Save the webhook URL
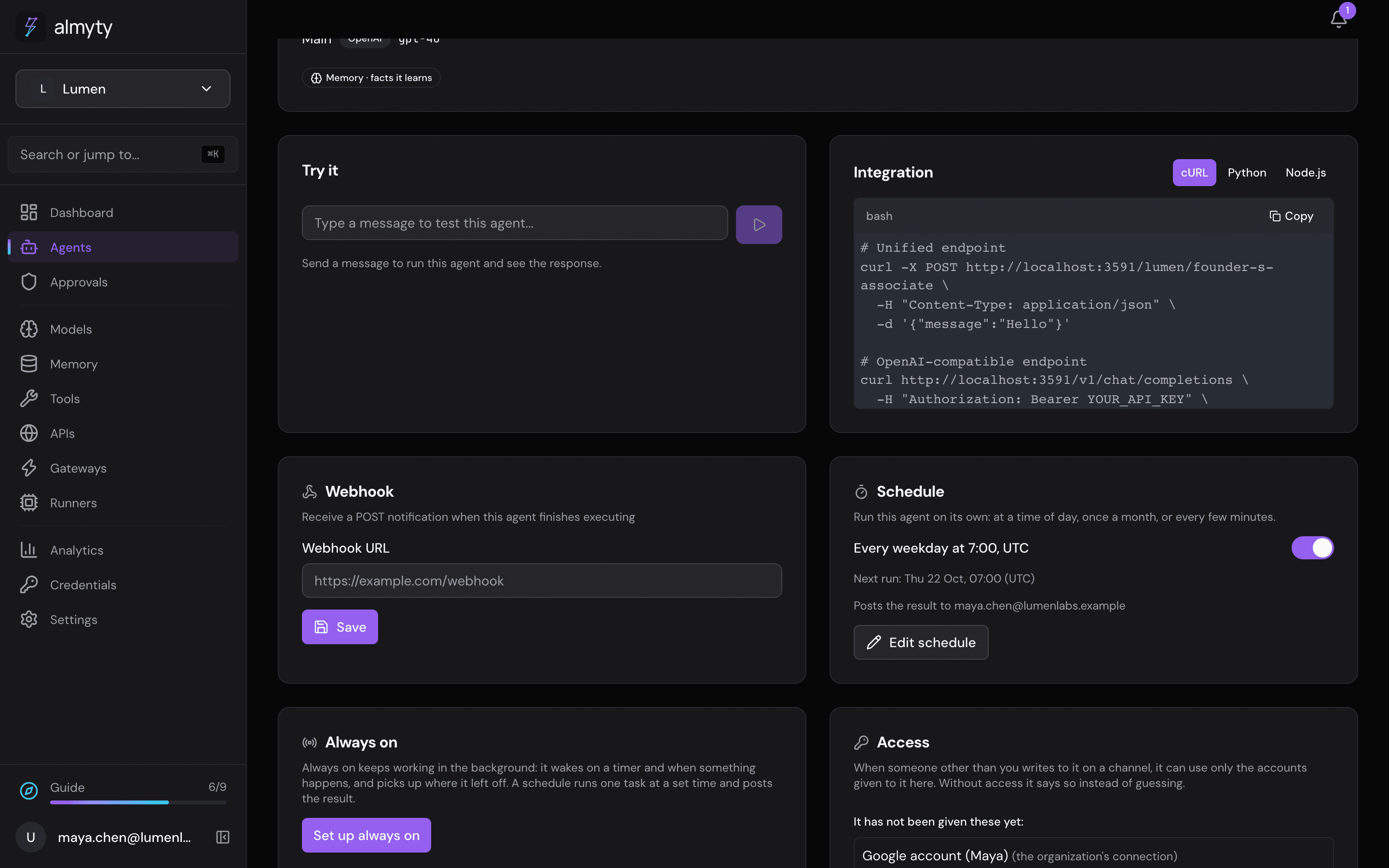 340,627
